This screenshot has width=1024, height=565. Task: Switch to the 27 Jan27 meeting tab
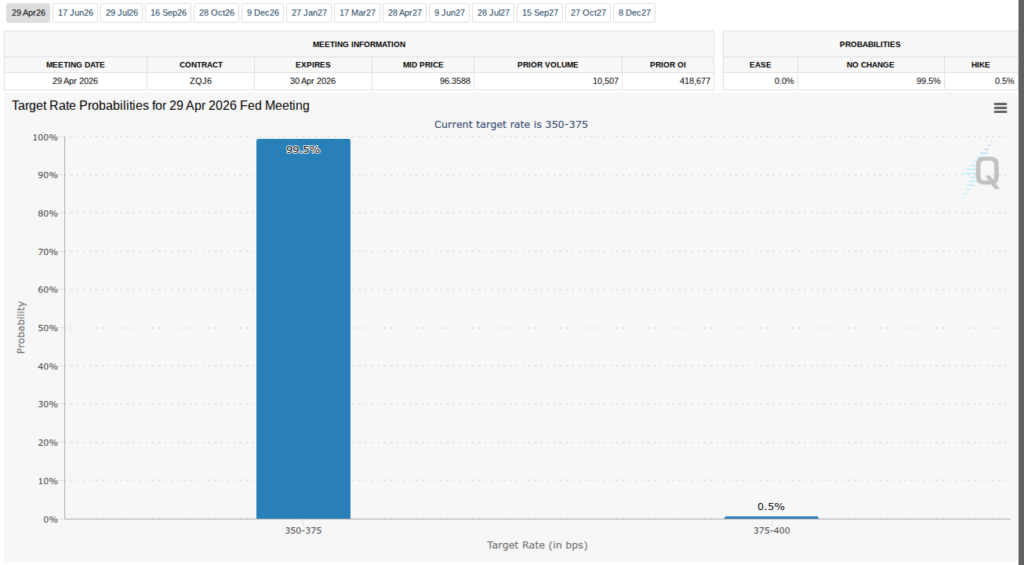click(x=308, y=13)
